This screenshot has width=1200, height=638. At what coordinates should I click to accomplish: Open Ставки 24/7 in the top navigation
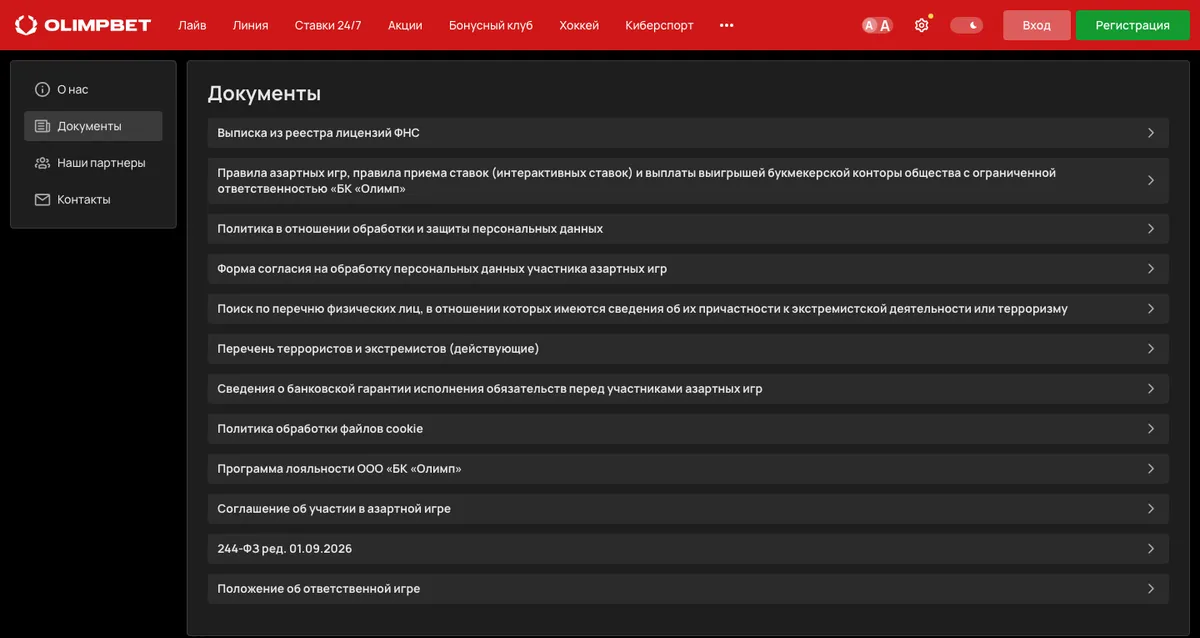pyautogui.click(x=328, y=25)
